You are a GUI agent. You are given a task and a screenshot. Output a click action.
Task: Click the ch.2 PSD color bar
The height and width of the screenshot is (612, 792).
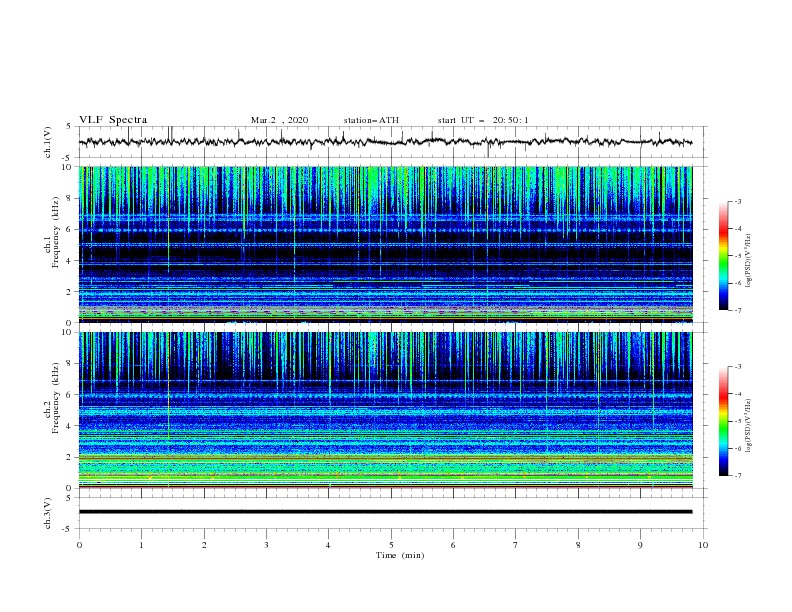[x=723, y=421]
